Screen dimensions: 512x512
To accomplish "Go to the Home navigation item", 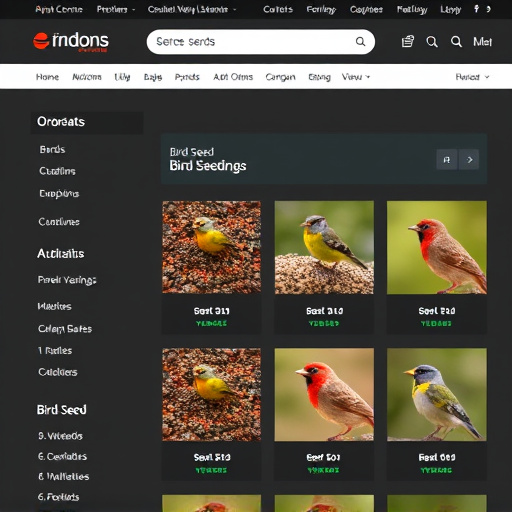I will (47, 77).
